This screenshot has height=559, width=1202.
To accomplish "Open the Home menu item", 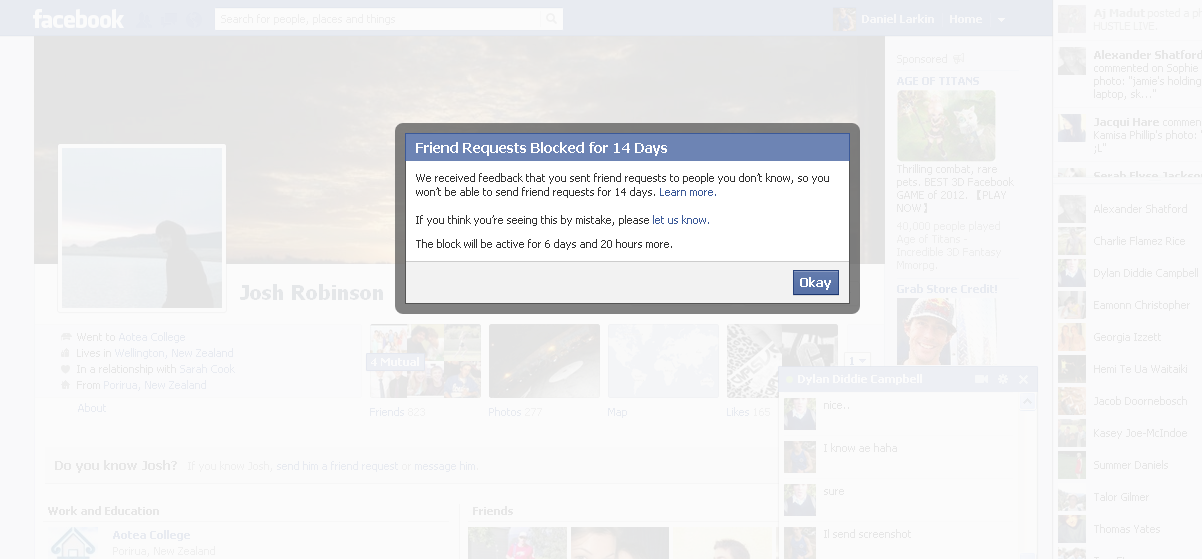I will coord(965,19).
